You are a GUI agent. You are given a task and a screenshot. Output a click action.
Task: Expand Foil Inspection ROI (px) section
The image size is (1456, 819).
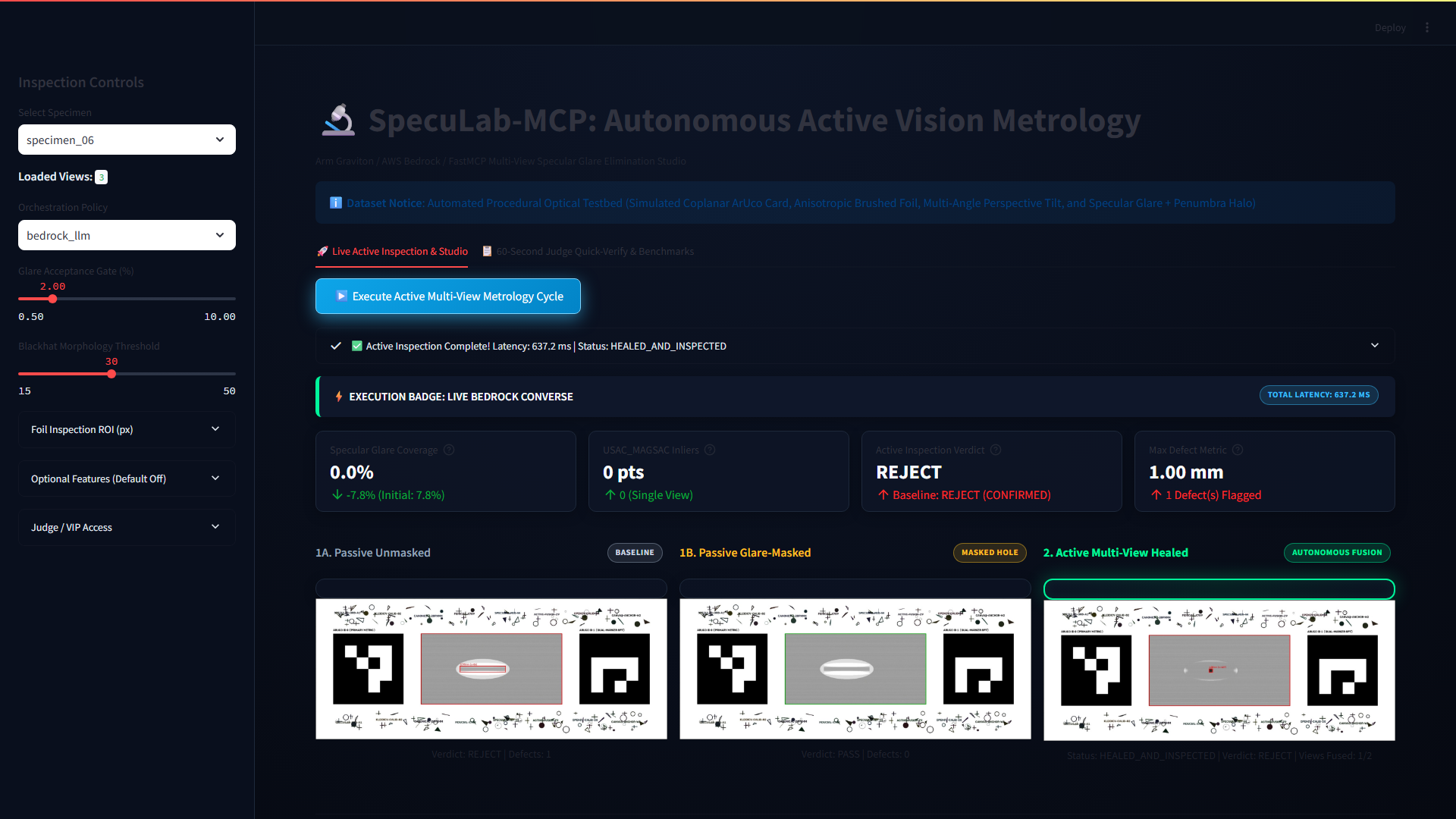(127, 429)
